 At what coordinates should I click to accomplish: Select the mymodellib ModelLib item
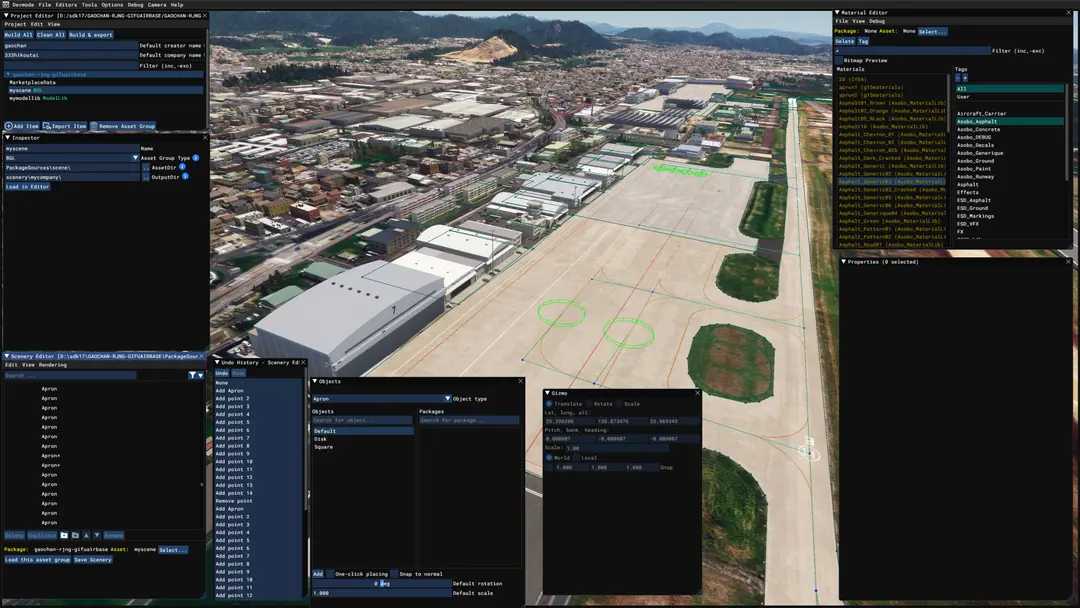(x=39, y=98)
